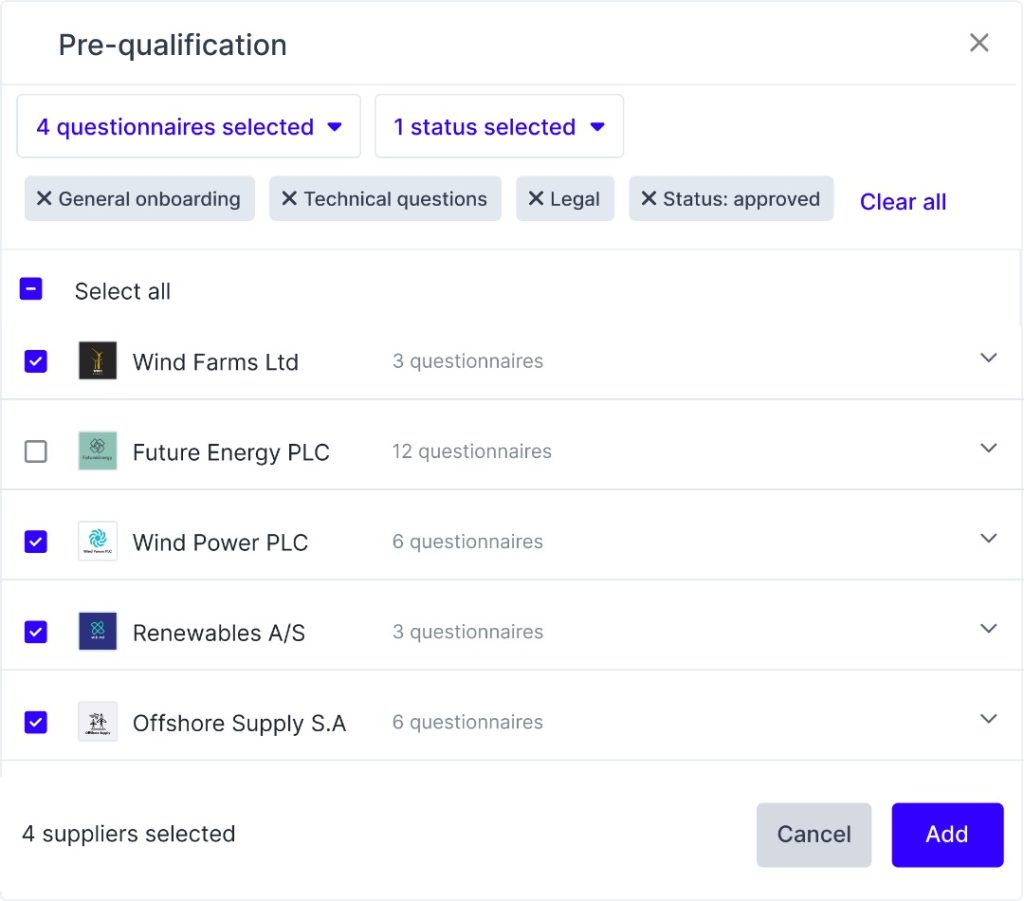The height and width of the screenshot is (901, 1024).
Task: Remove the Status: approved filter chip
Action: tap(648, 198)
